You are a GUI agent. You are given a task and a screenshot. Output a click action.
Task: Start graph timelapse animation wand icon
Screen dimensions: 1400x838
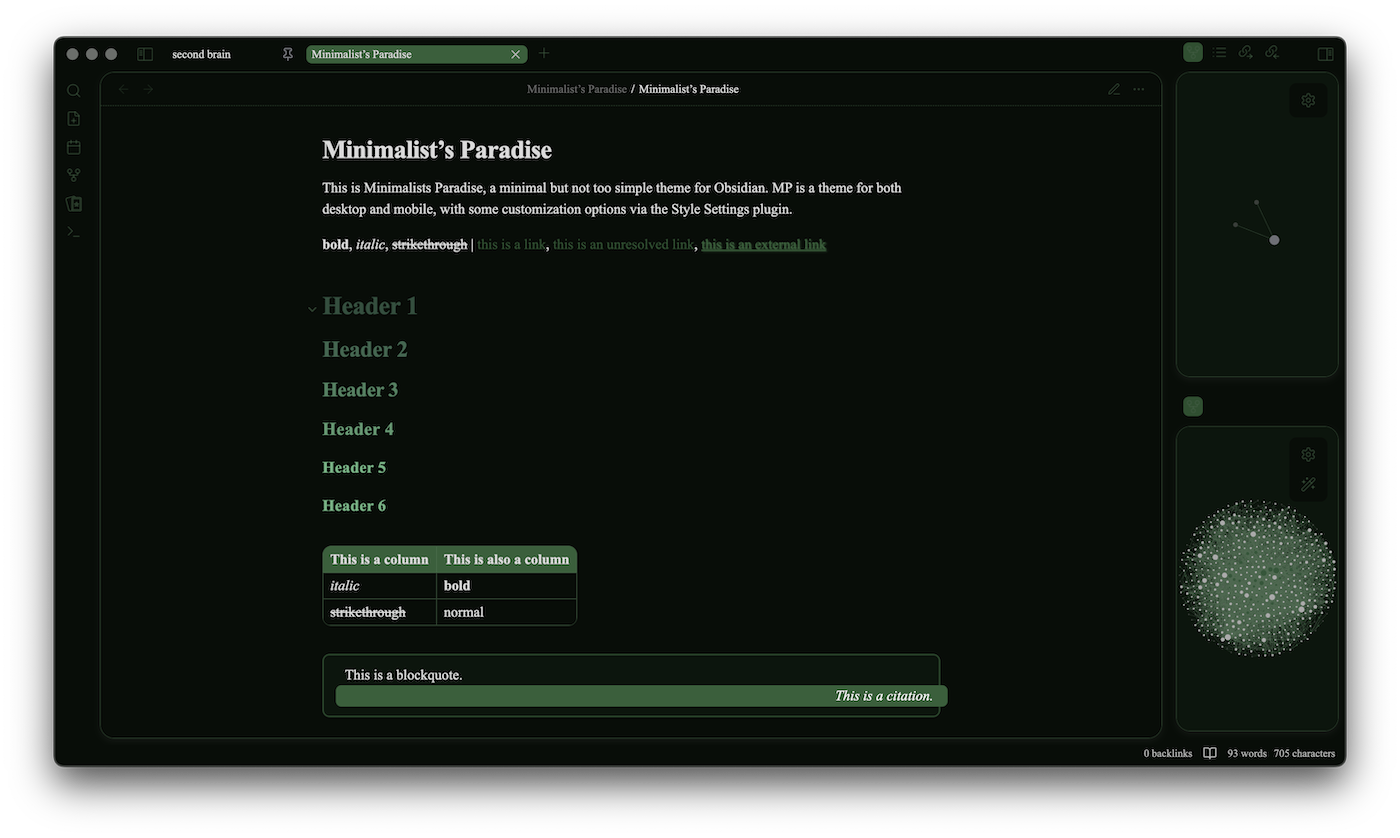(x=1308, y=485)
